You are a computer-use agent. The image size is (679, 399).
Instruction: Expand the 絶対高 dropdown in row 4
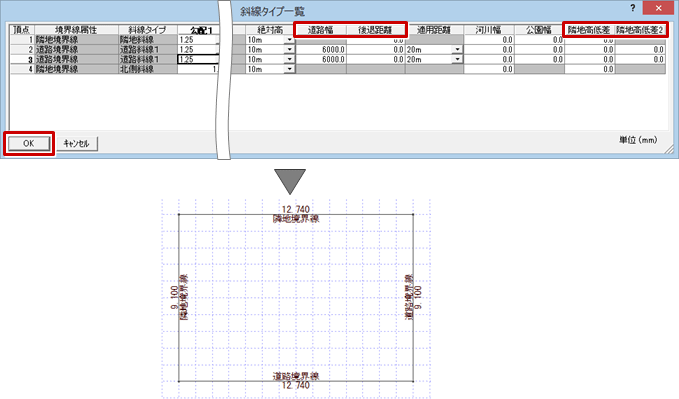point(290,69)
